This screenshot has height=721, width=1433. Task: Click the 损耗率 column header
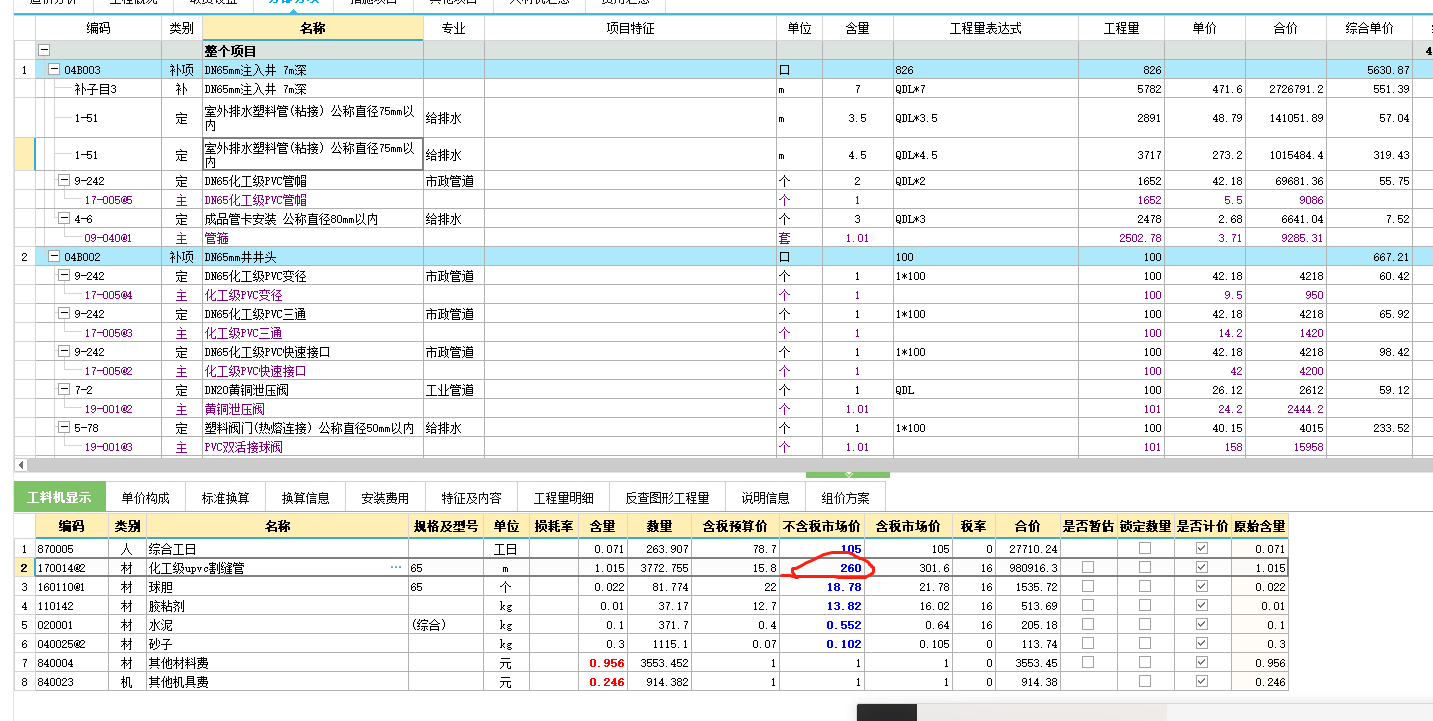tap(554, 526)
